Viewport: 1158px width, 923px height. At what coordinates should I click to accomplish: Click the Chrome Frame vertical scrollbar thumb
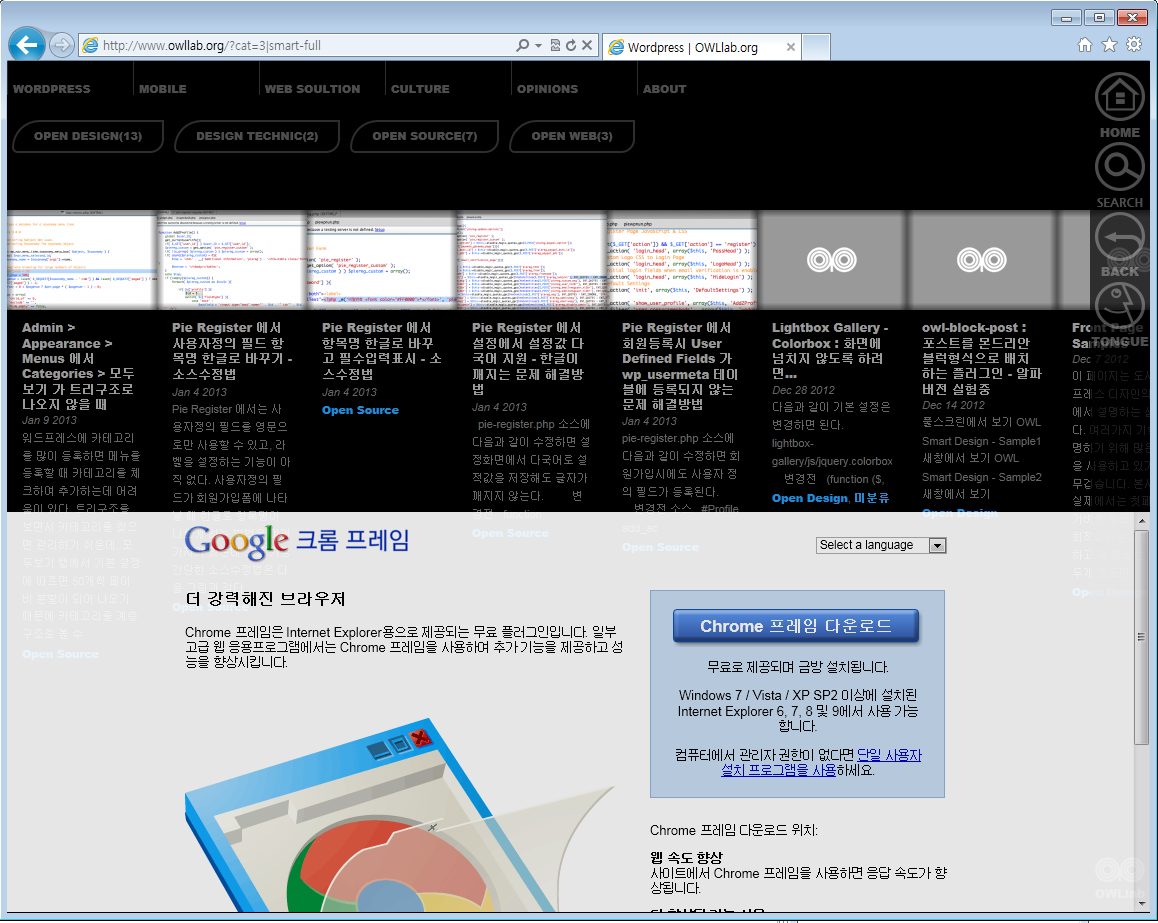[1142, 637]
